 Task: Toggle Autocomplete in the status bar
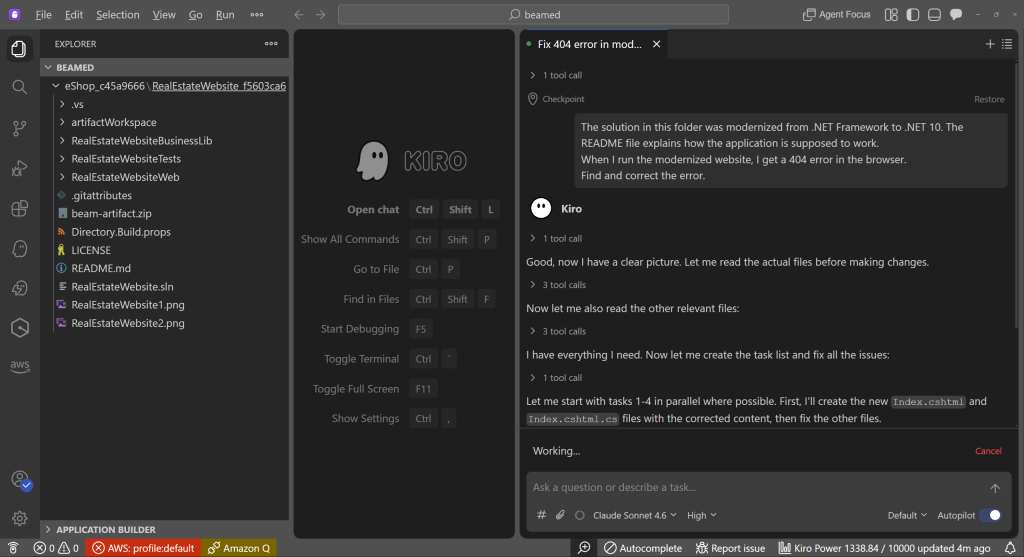[x=643, y=548]
